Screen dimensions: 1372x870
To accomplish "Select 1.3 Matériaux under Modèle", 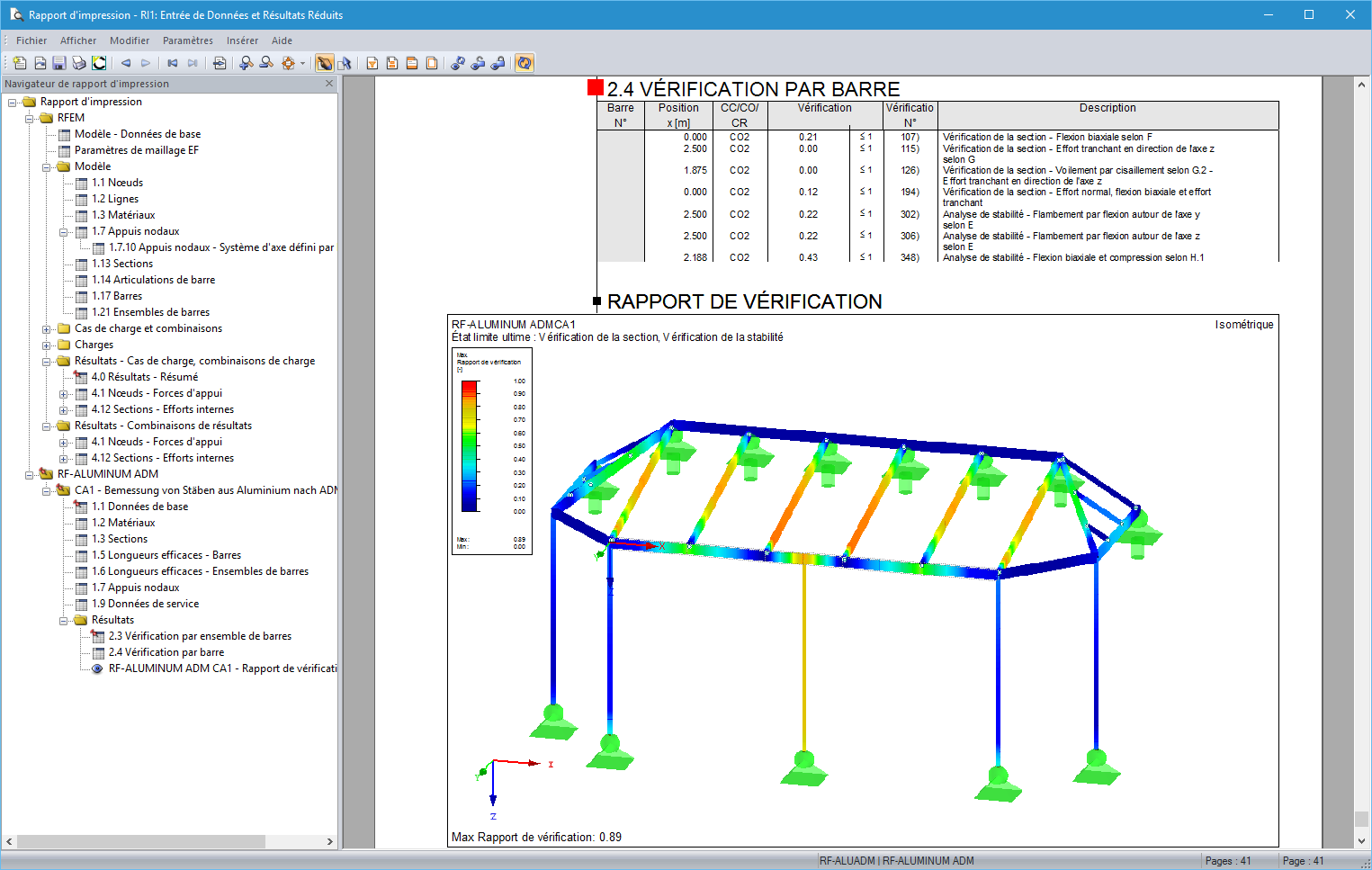I will 123,215.
